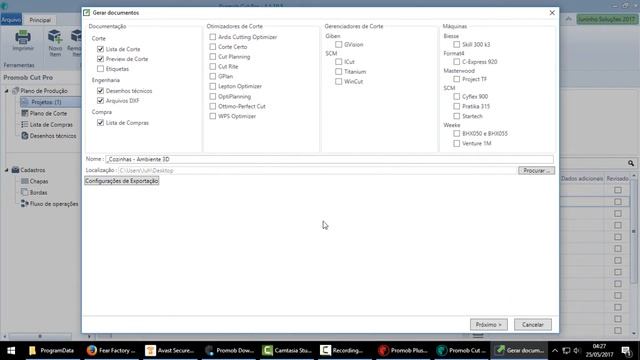Check the GPlan option
The image size is (640, 360).
coord(213,76)
